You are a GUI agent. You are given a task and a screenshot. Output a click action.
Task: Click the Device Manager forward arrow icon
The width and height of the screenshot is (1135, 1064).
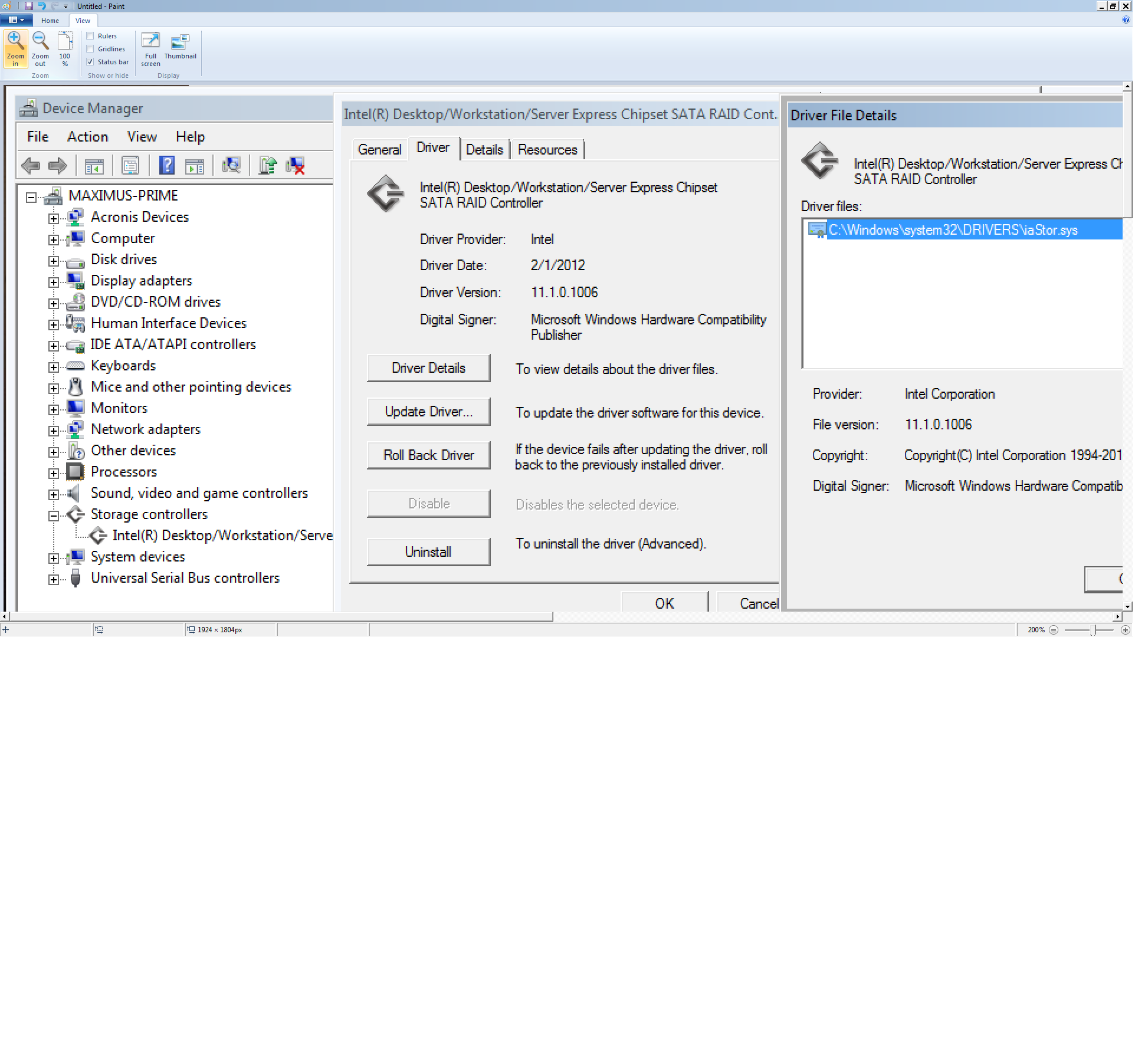pyautogui.click(x=57, y=166)
